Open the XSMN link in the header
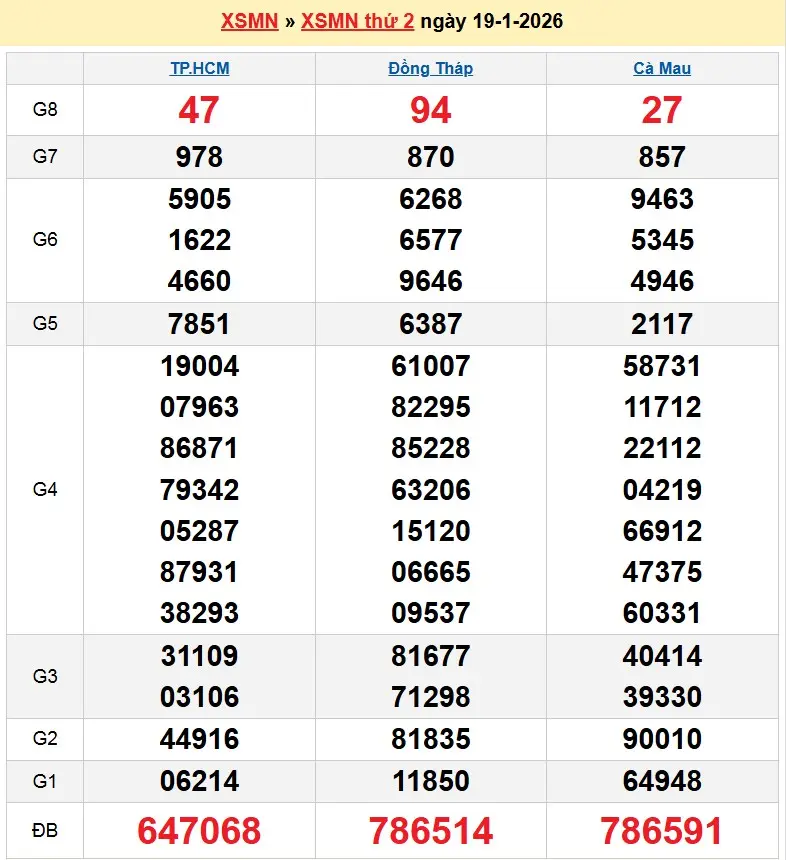This screenshot has height=860, width=786. [248, 21]
